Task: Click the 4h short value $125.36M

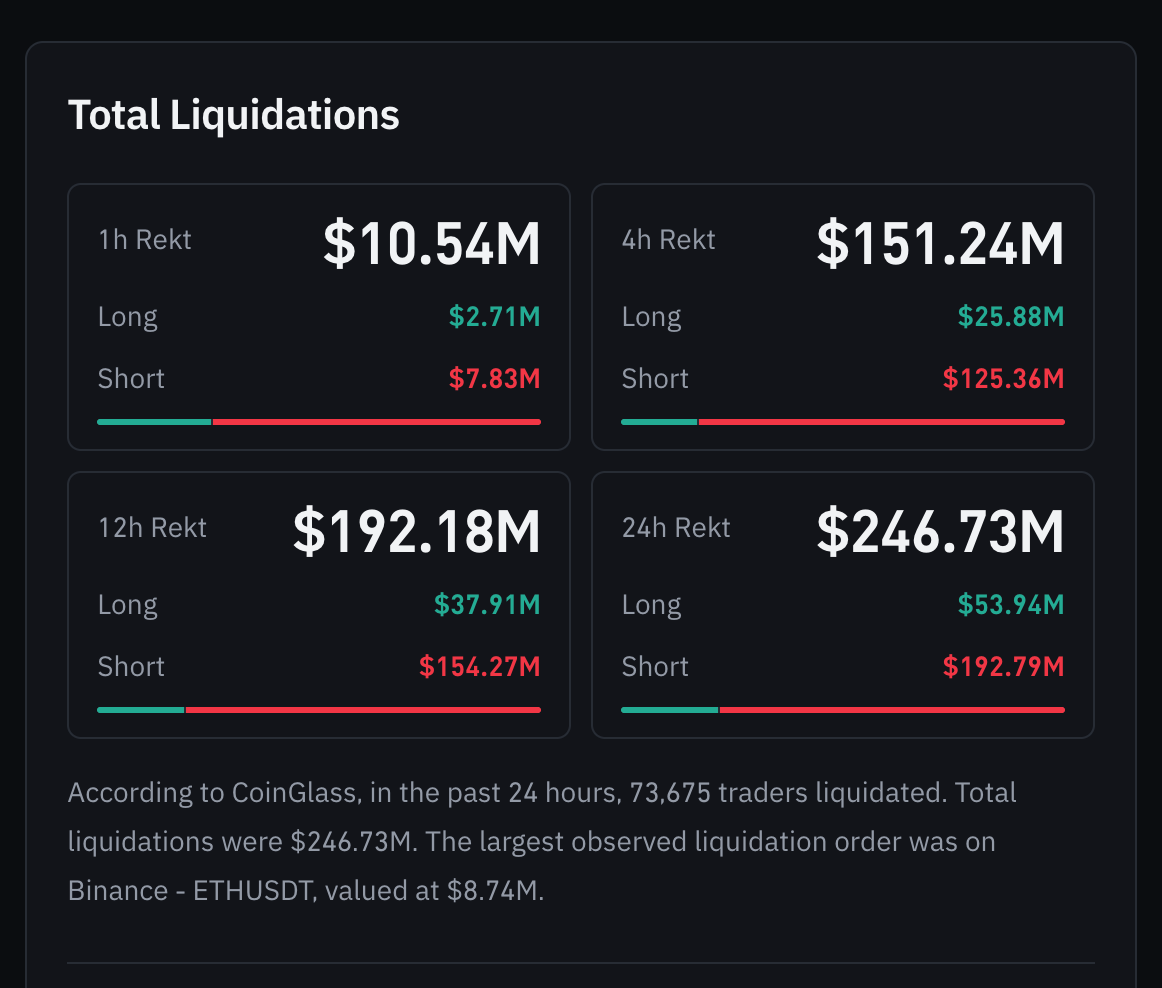Action: (1003, 379)
